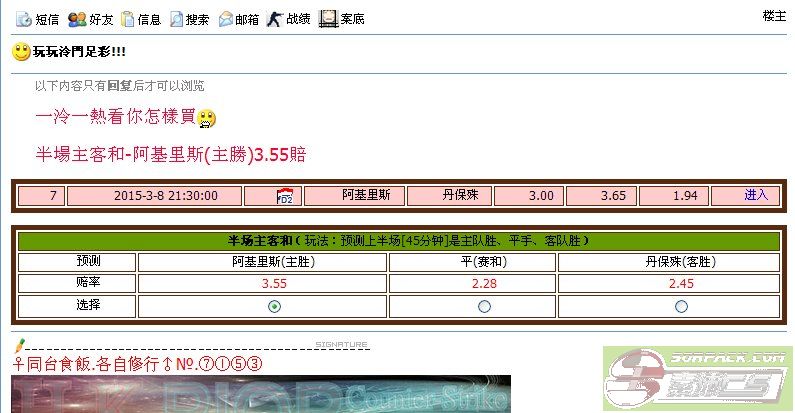Open the 邮箱 mailbox icon
Screen dimensions: 795x413
pyautogui.click(x=226, y=18)
